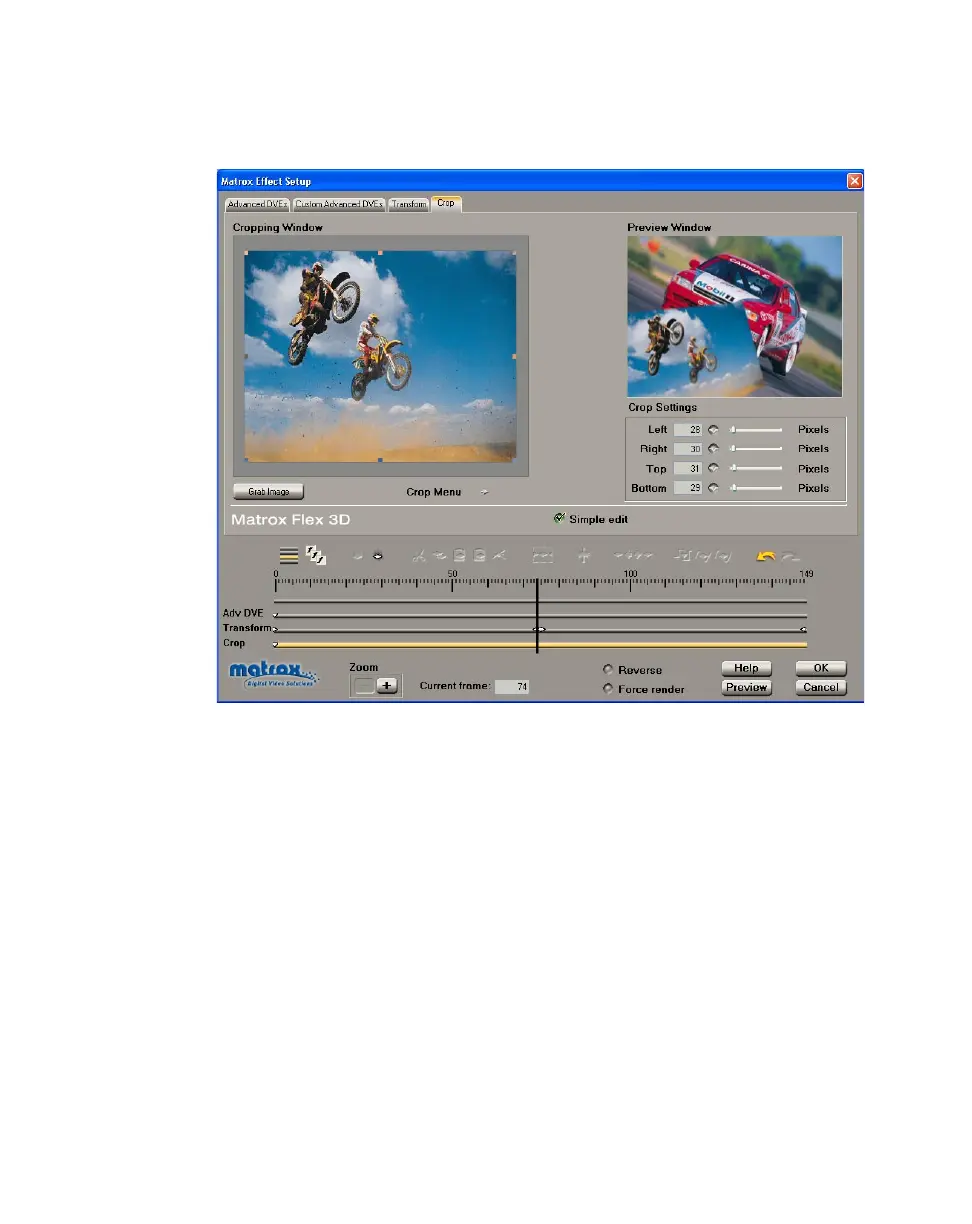The image size is (972, 1224).
Task: Click the Current frame field showing 74
Action: 512,687
